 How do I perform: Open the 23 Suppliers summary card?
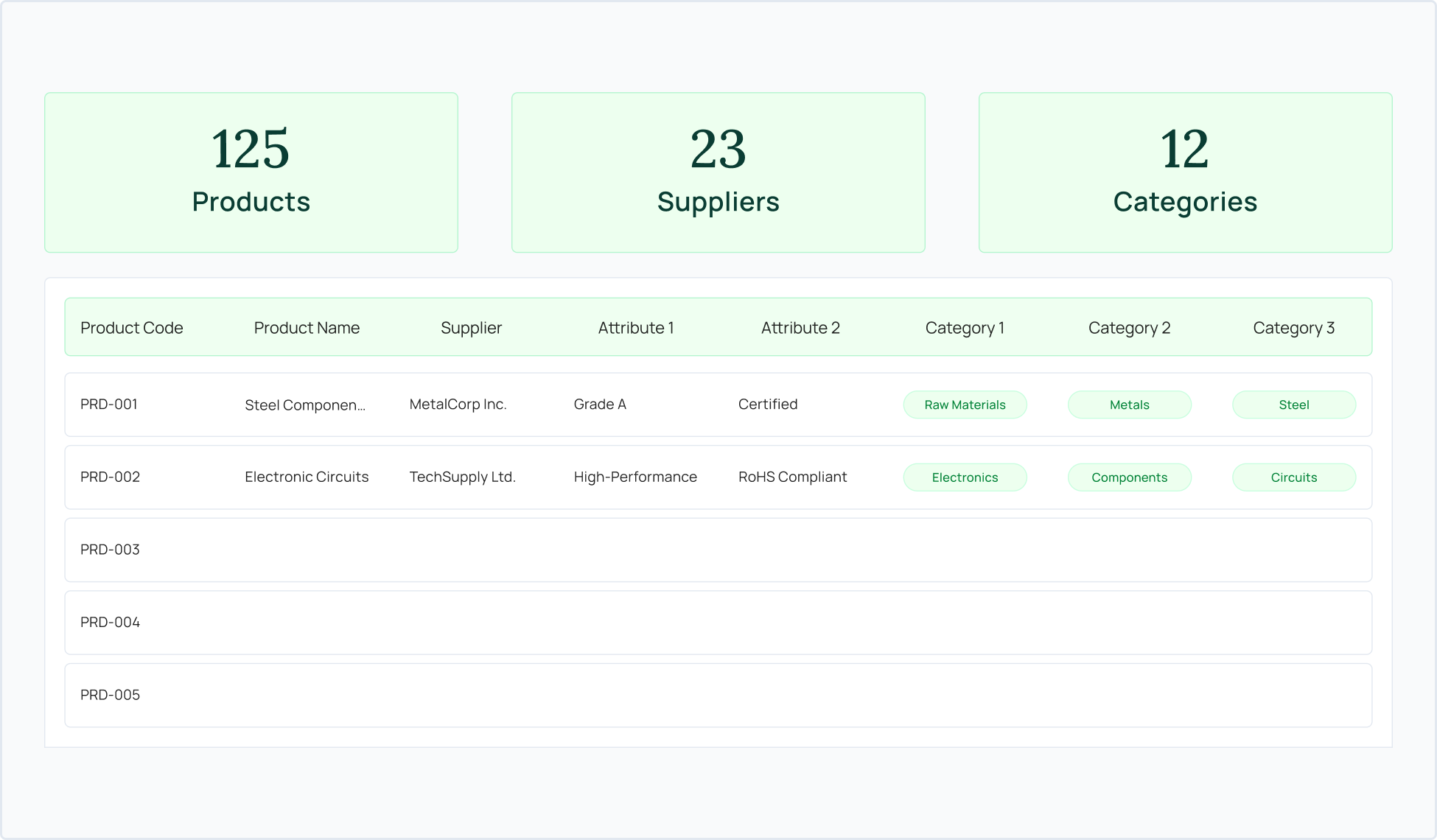click(x=718, y=172)
